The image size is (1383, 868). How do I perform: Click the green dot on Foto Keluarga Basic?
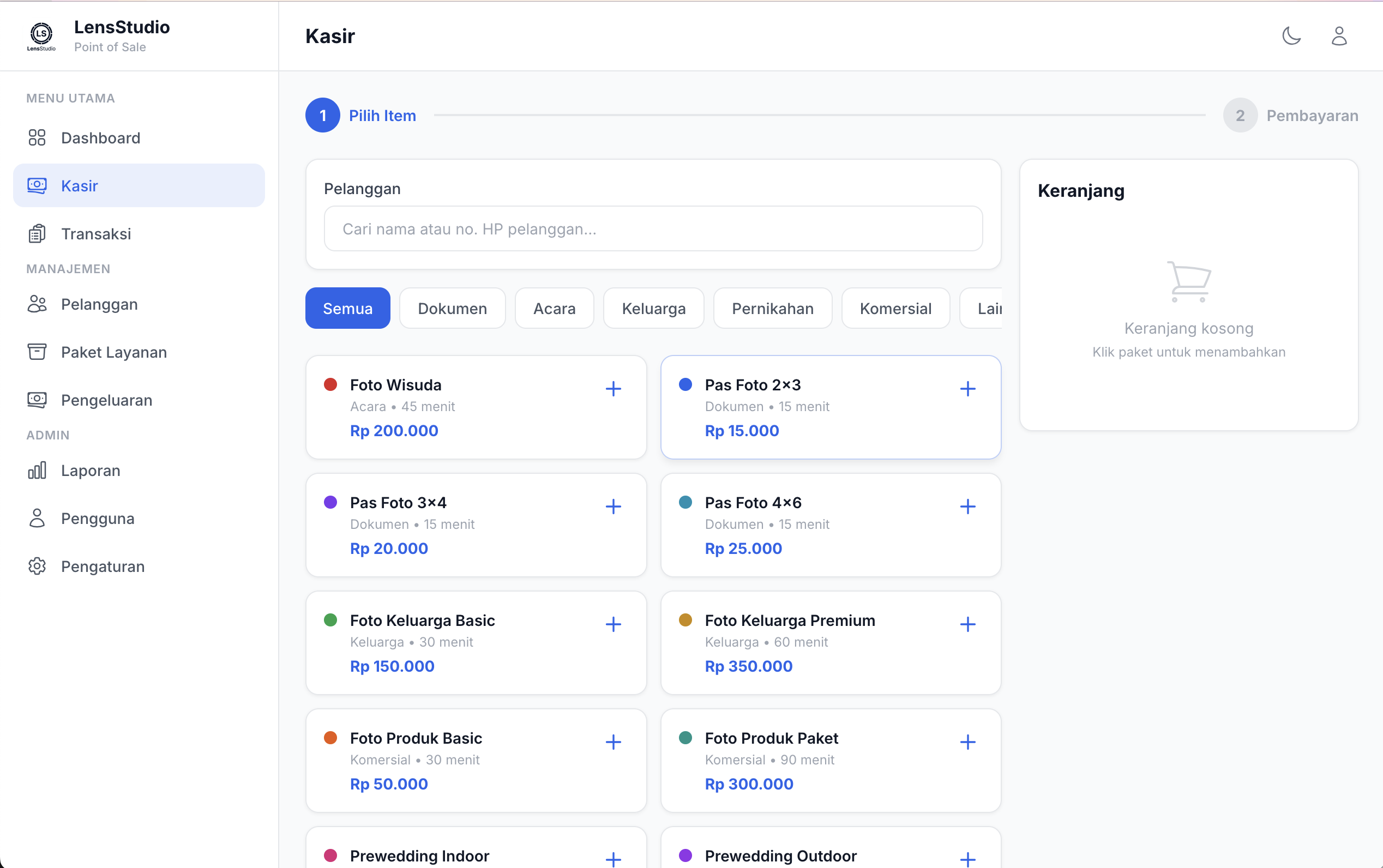tap(330, 620)
